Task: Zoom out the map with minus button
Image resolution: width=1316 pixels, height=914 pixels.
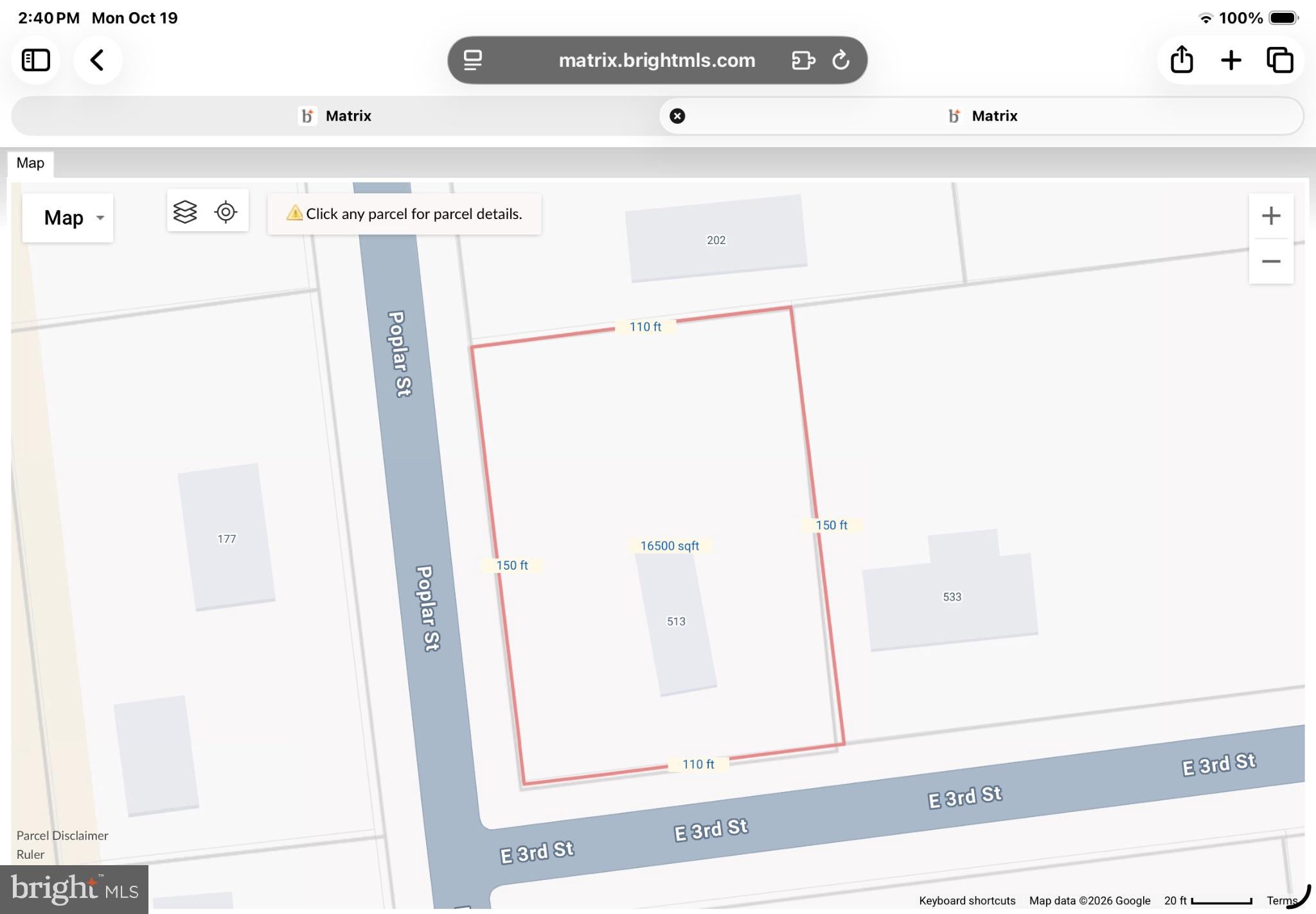Action: (1271, 261)
